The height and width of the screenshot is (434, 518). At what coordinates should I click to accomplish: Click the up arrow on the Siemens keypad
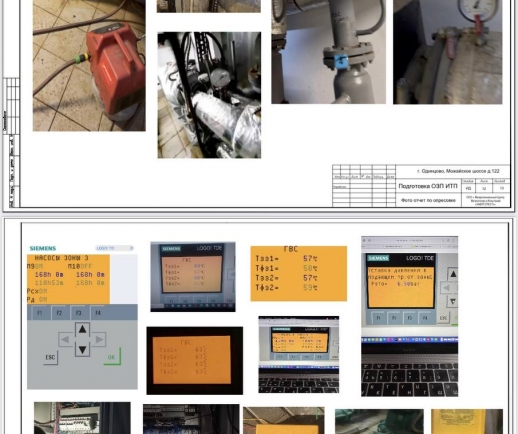(x=82, y=330)
